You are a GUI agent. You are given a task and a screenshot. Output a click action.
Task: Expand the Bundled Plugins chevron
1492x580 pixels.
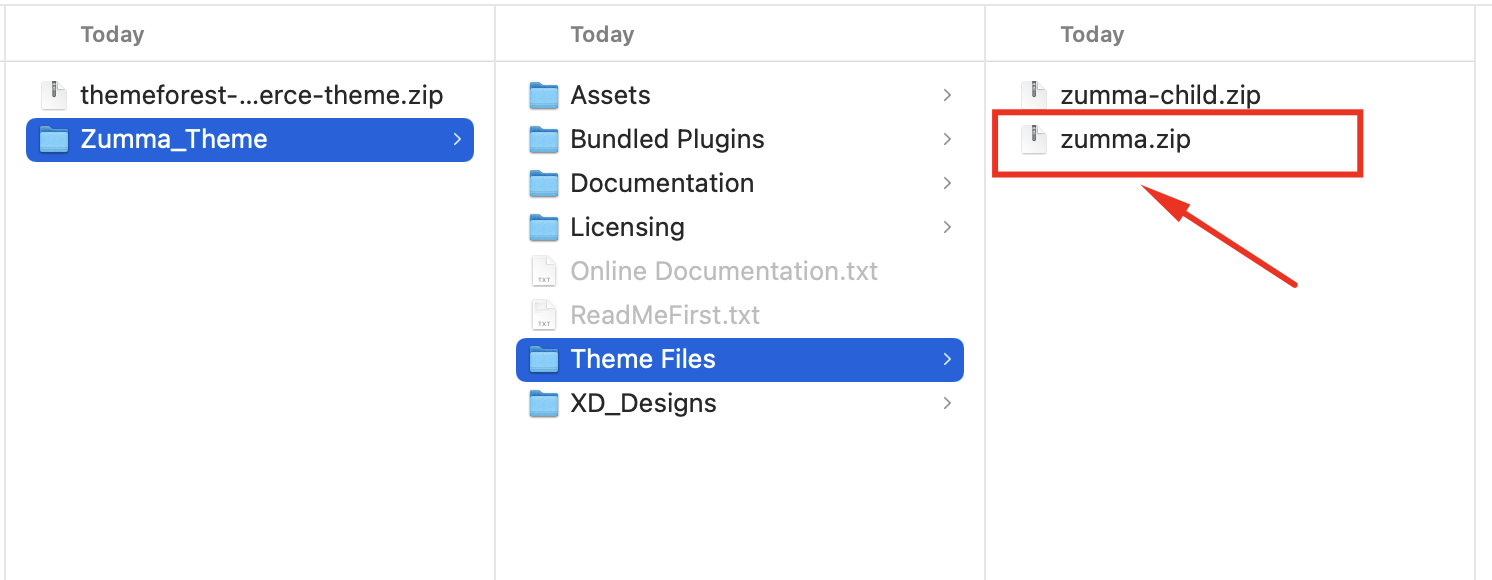pyautogui.click(x=946, y=139)
